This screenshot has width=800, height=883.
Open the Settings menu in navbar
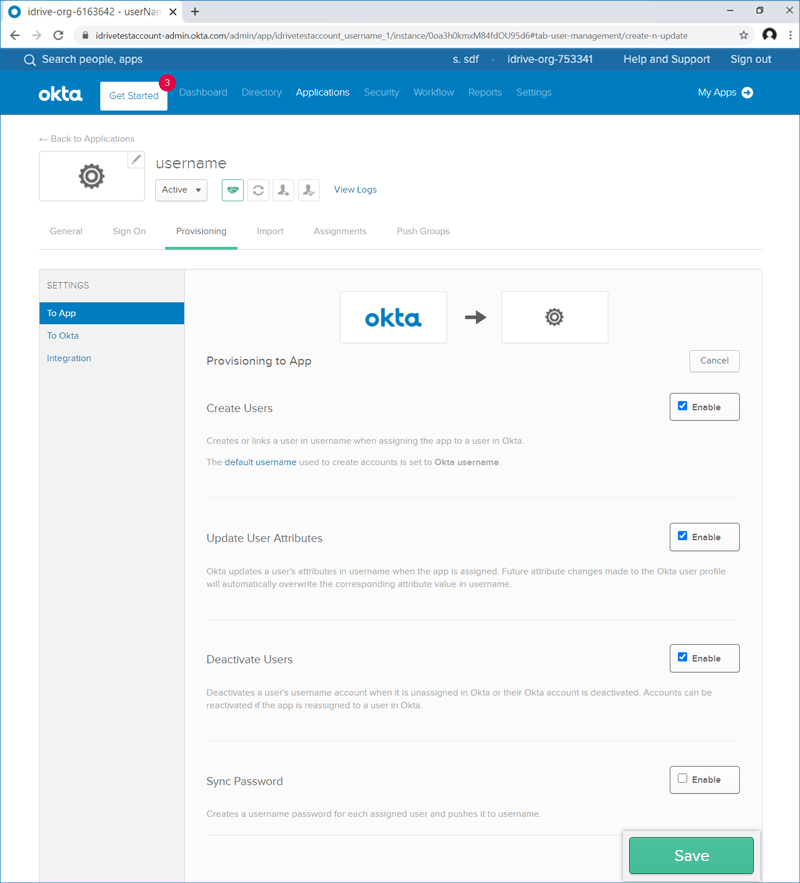(x=534, y=92)
